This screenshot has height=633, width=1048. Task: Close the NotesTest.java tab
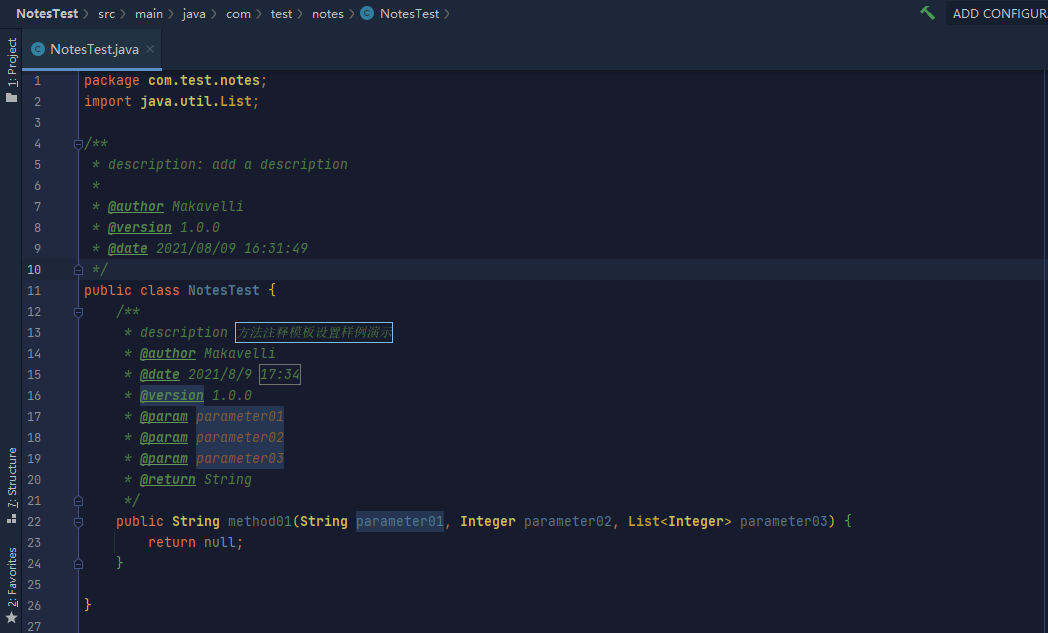click(x=150, y=49)
